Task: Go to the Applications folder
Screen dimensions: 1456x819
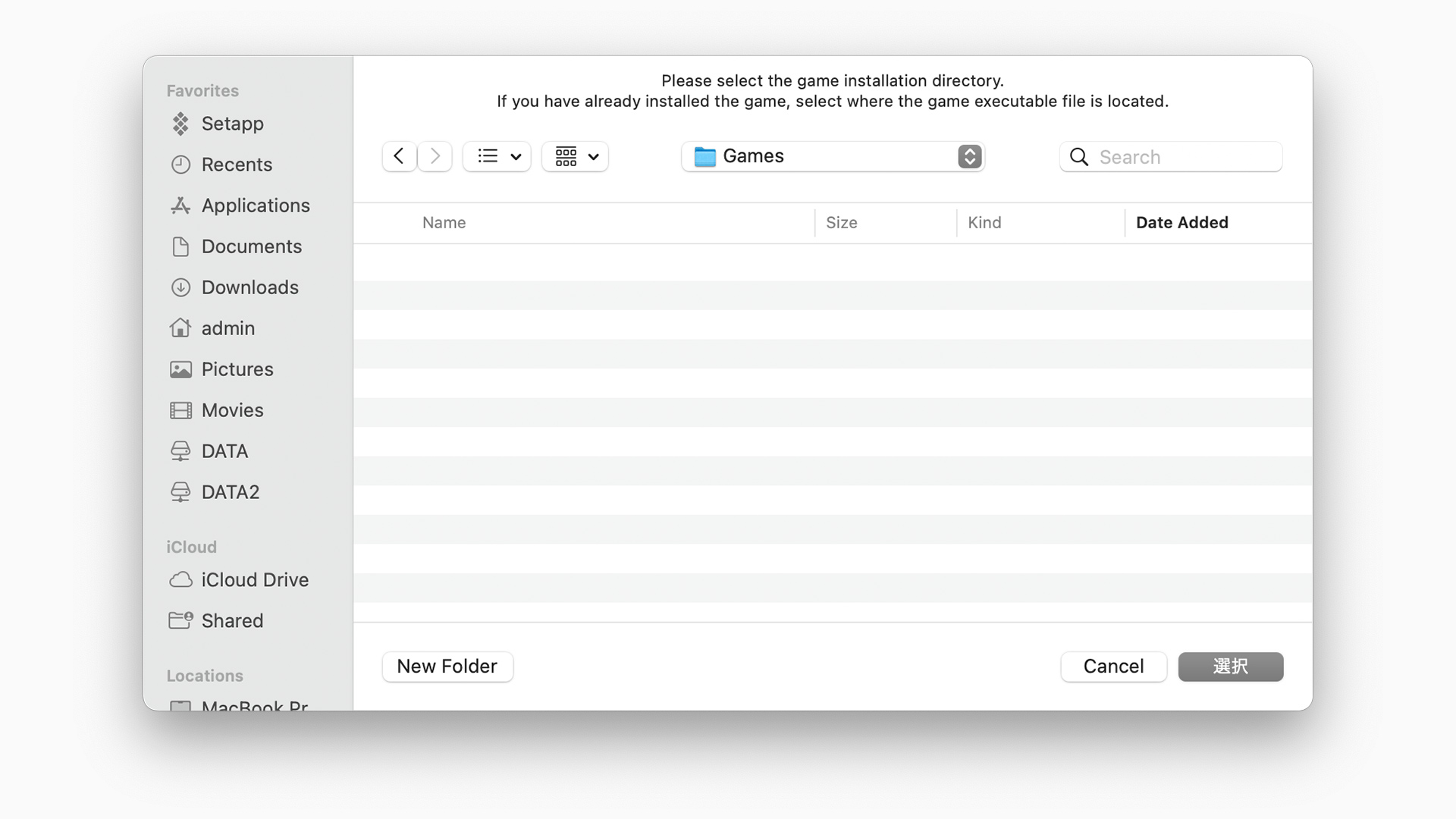Action: pyautogui.click(x=255, y=206)
